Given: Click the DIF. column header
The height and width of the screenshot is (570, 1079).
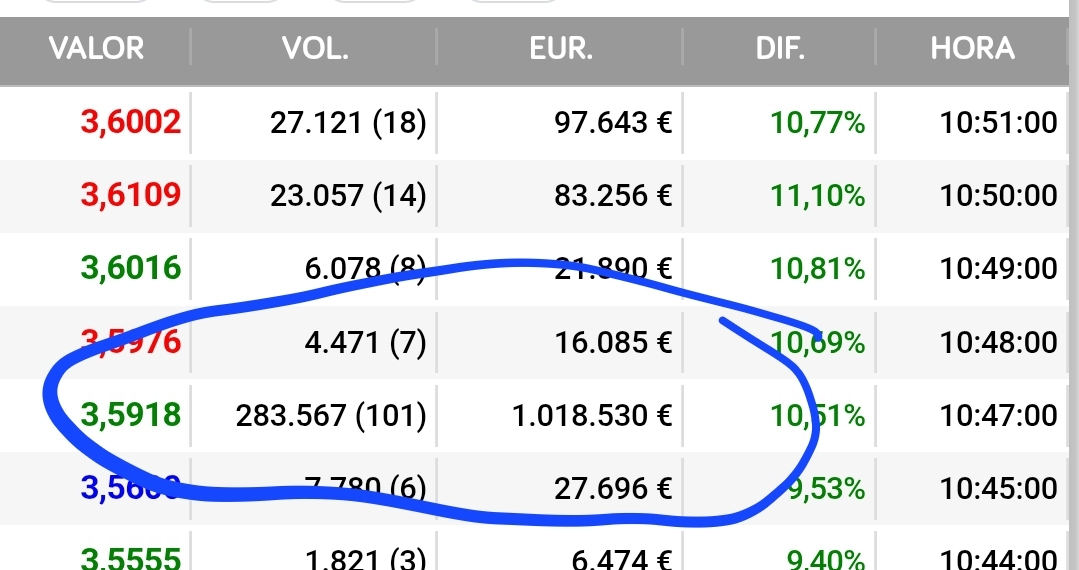Looking at the screenshot, I should pos(780,49).
